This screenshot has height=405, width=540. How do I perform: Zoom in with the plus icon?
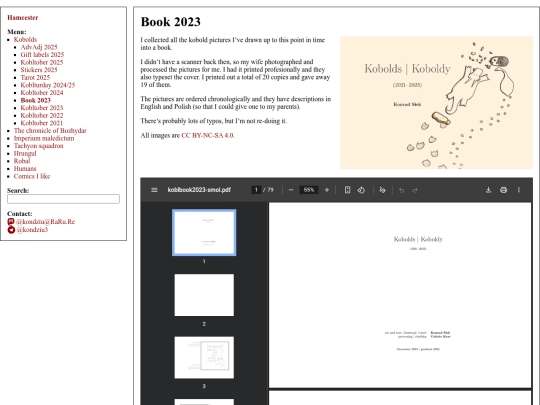(327, 190)
